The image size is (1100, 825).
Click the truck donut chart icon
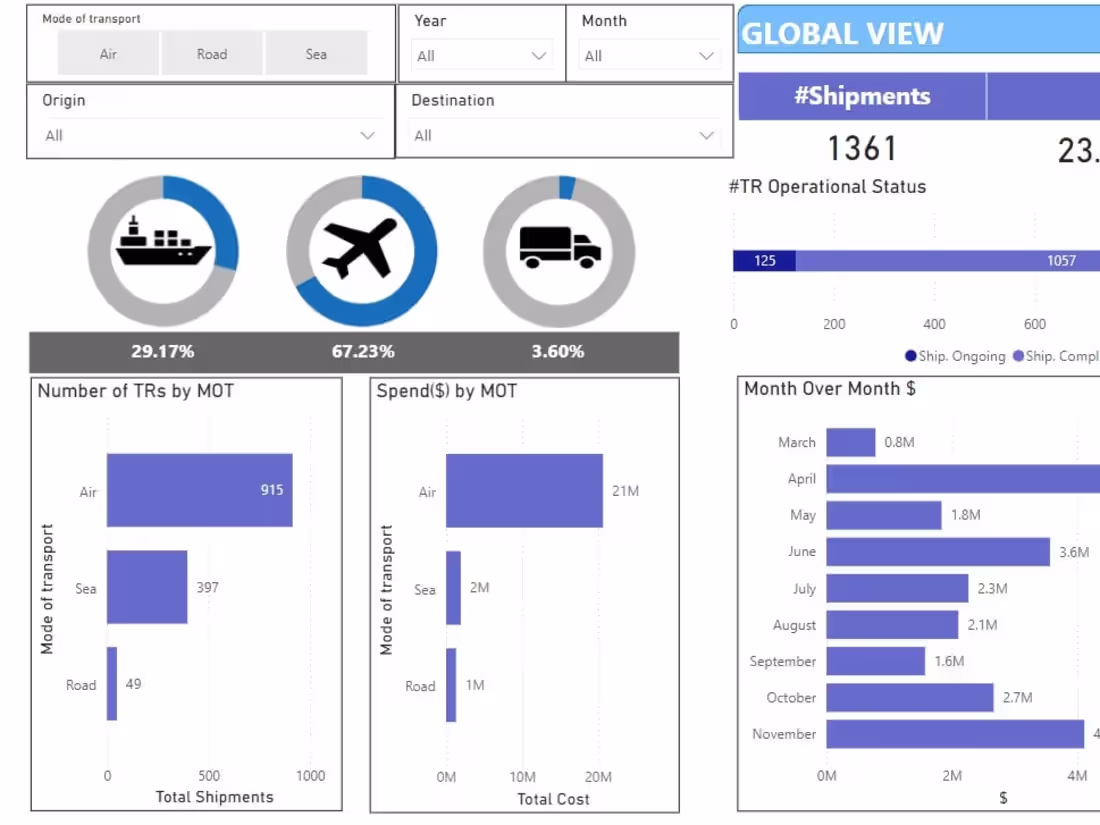[558, 248]
